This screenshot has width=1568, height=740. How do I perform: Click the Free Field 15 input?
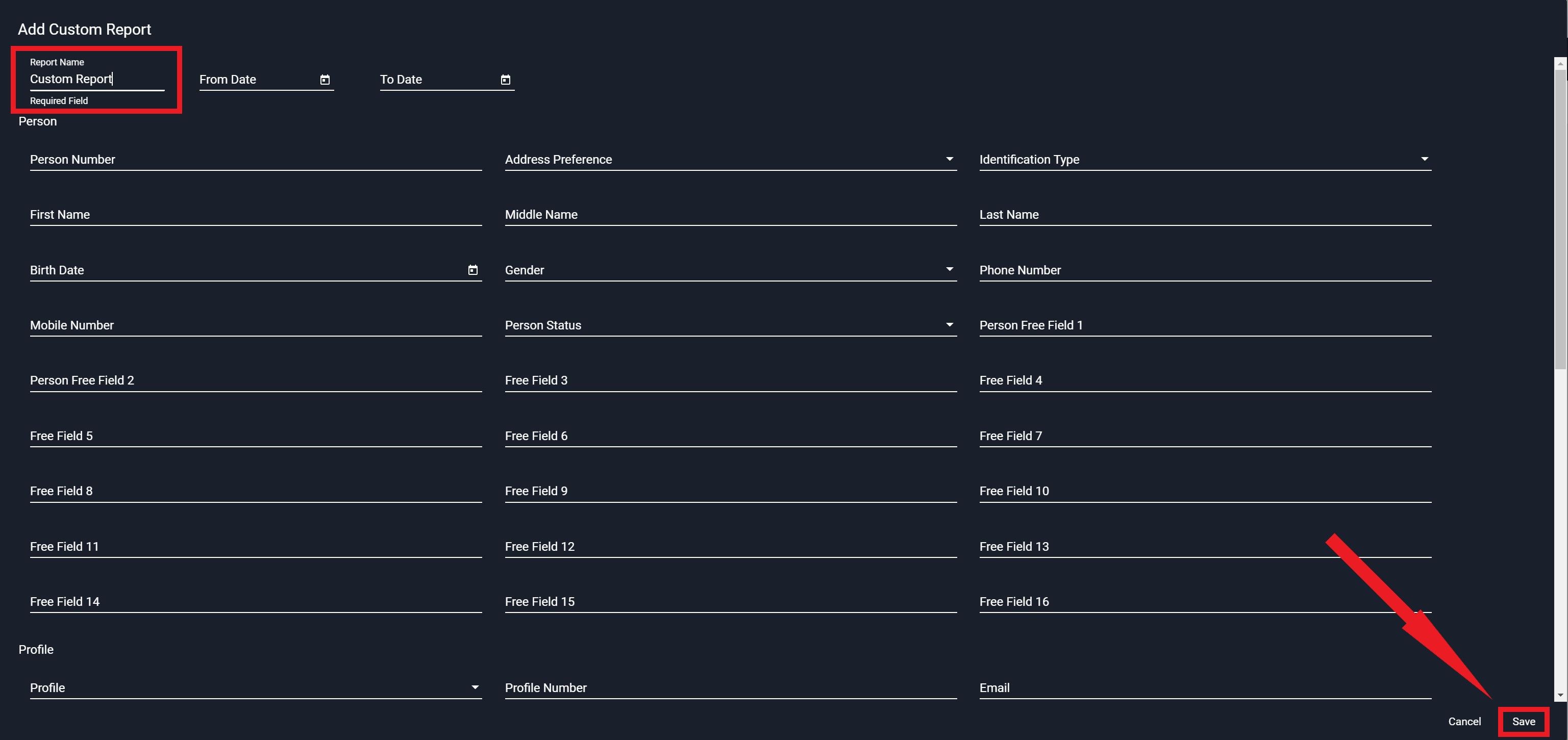coord(731,602)
